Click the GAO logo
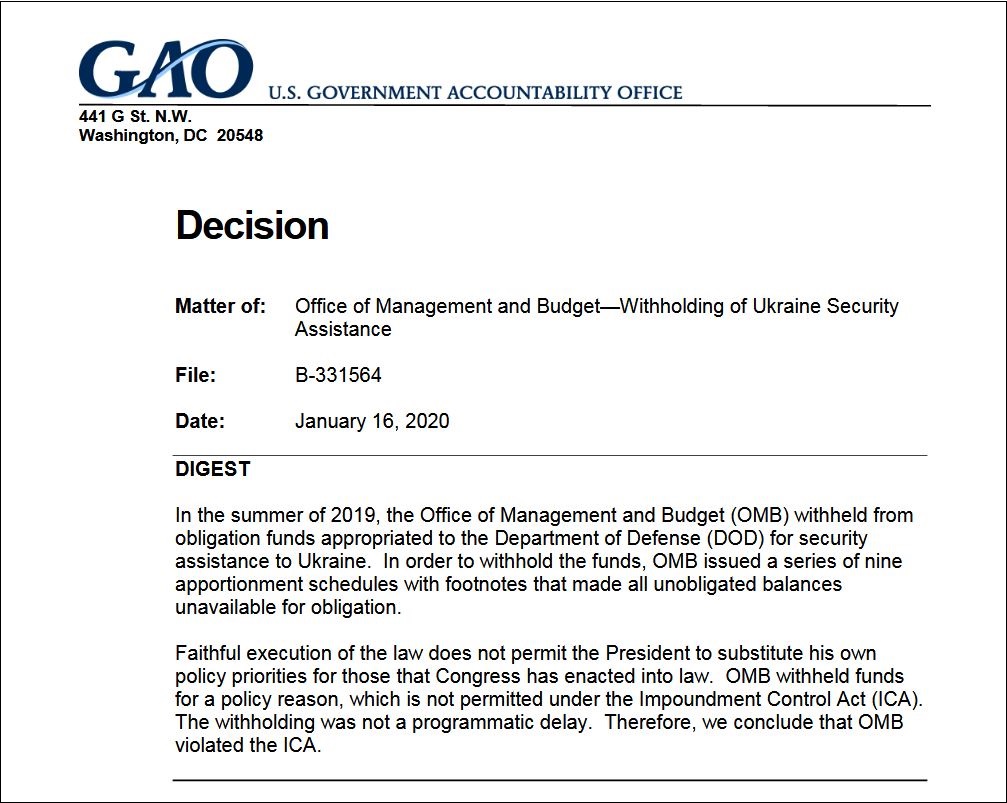1007x803 pixels. coord(165,69)
